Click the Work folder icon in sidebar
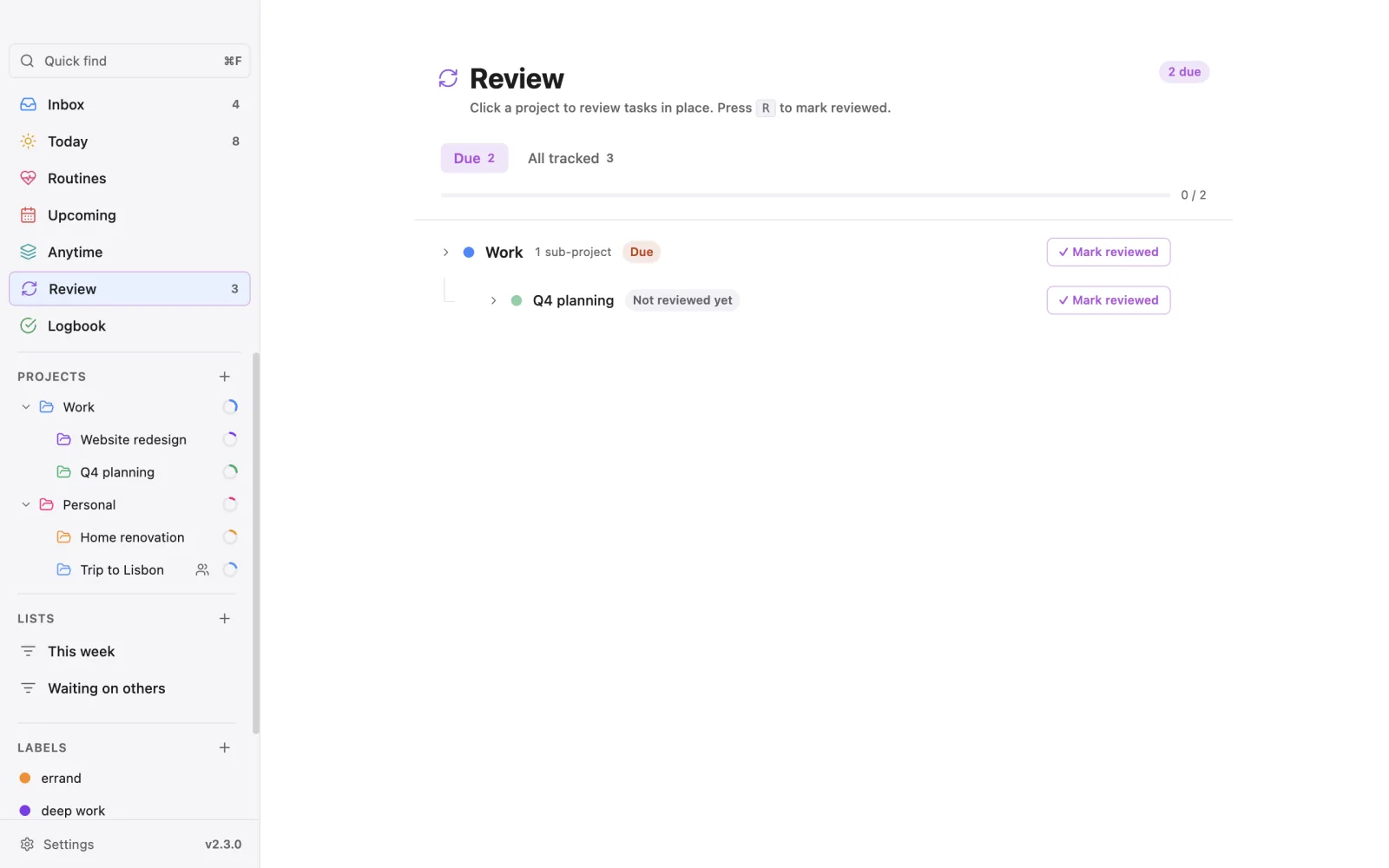Image resolution: width=1389 pixels, height=868 pixels. 47,407
